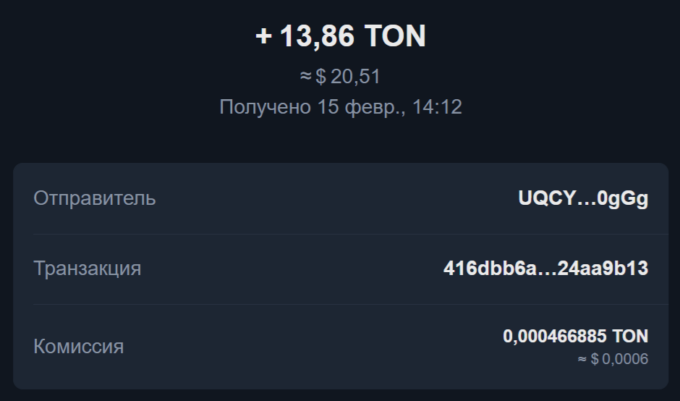Select the Отправитель label
Image resolution: width=680 pixels, height=401 pixels.
94,198
